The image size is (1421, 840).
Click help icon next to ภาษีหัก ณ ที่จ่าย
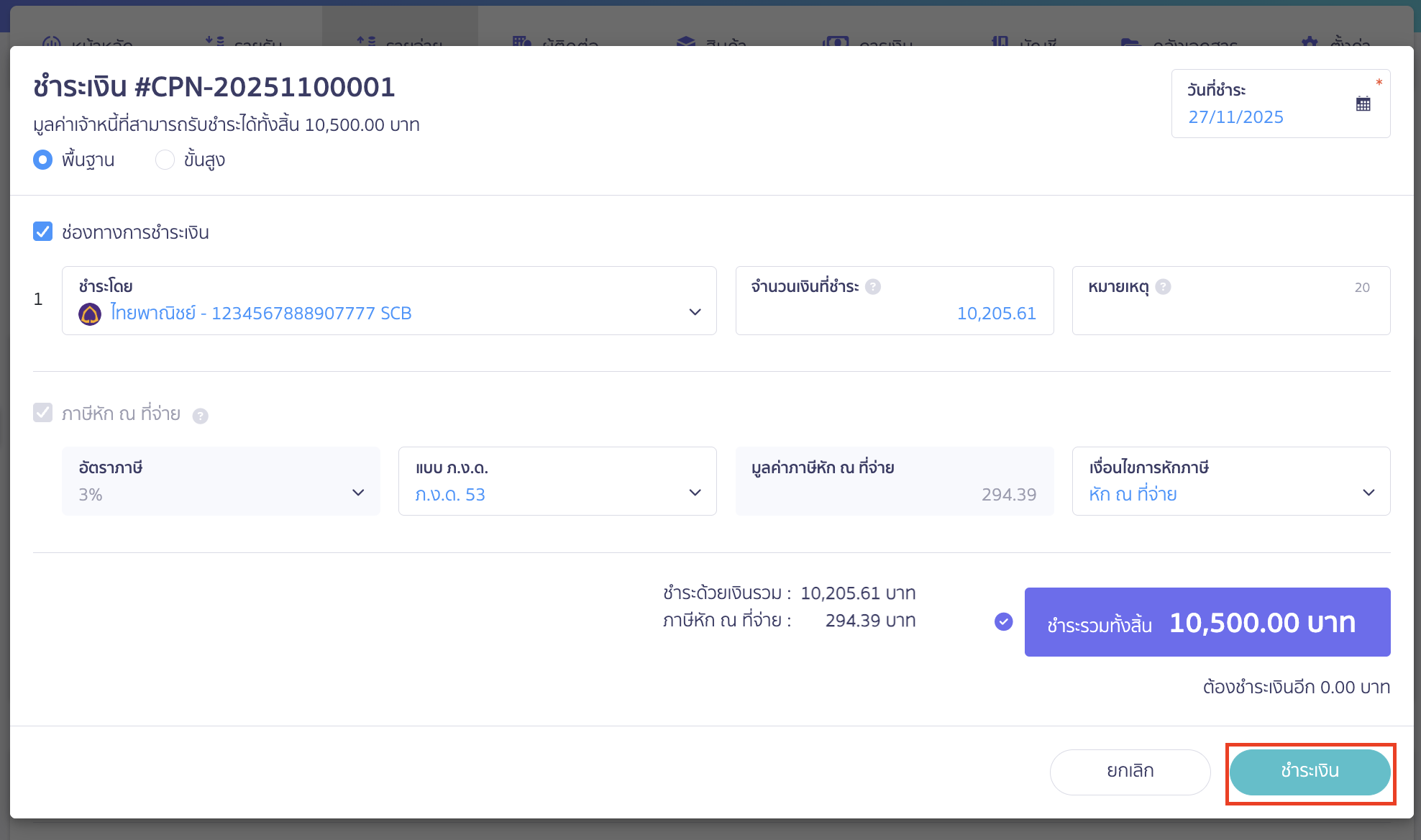tap(201, 416)
